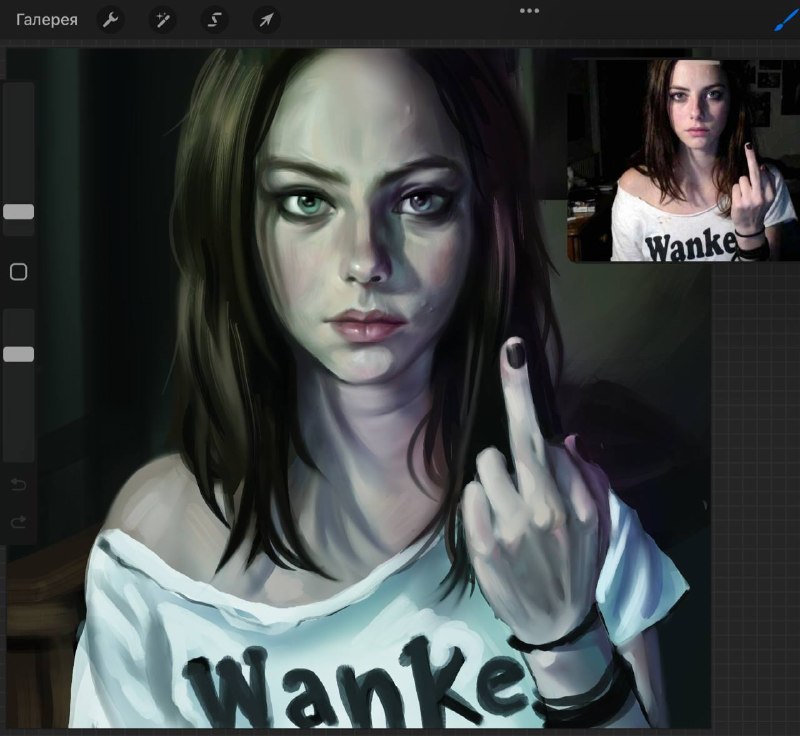Screen dimensions: 800x736
Task: Click the painted black fingernail on canvas
Action: tap(514, 352)
